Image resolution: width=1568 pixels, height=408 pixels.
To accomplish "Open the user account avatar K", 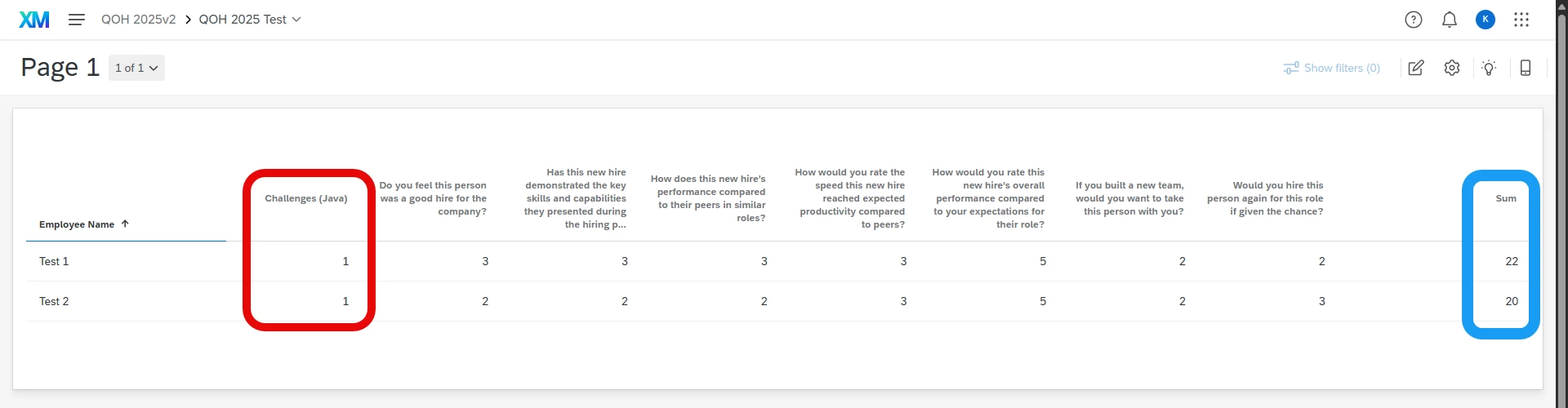I will [x=1486, y=20].
